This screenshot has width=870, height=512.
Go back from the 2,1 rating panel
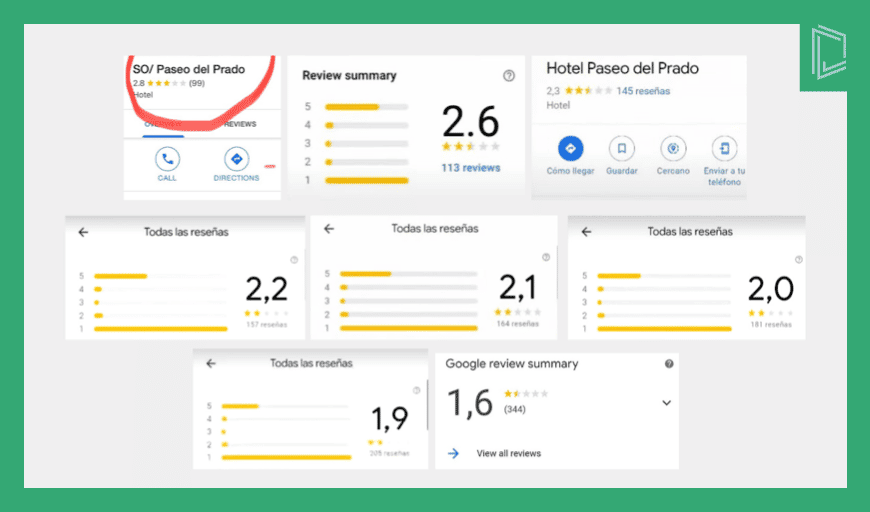coord(329,229)
